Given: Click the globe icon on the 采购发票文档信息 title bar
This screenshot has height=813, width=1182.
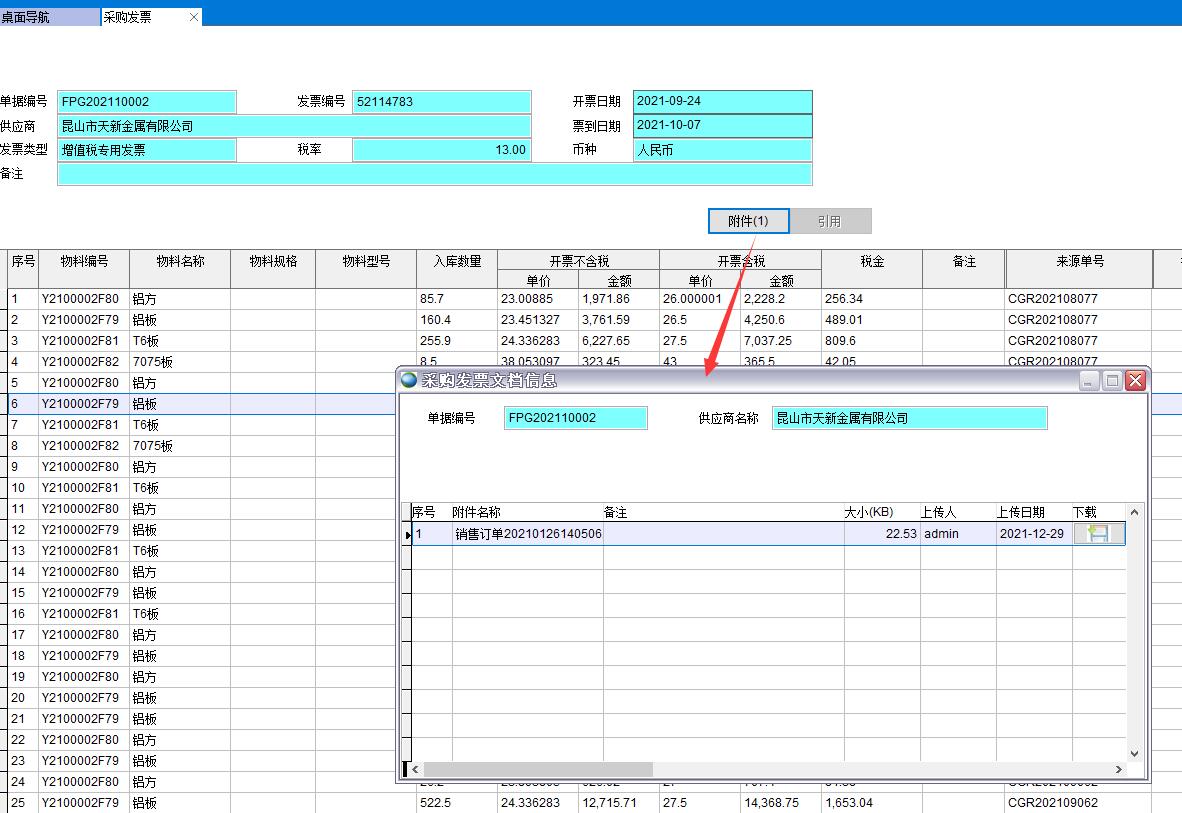Looking at the screenshot, I should [x=409, y=380].
